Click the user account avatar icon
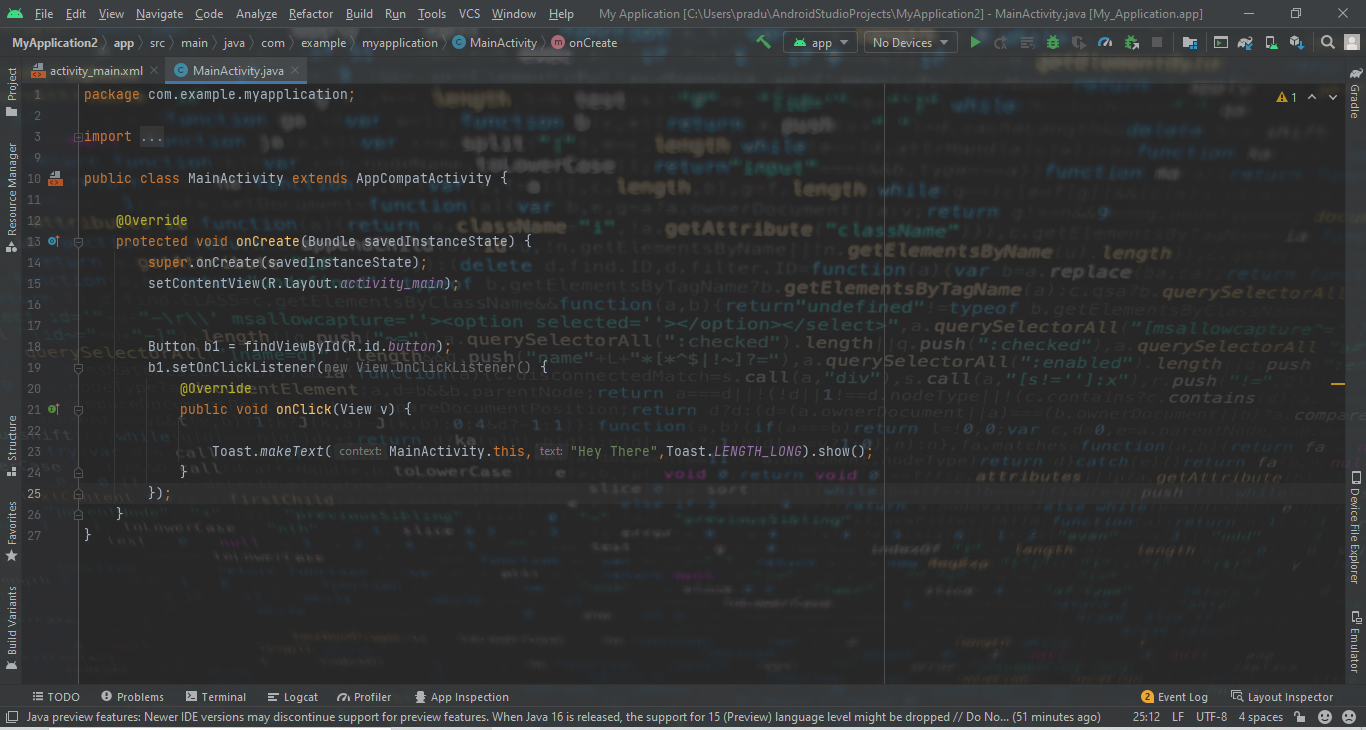Screen dimensions: 1366x730 (x=1352, y=42)
